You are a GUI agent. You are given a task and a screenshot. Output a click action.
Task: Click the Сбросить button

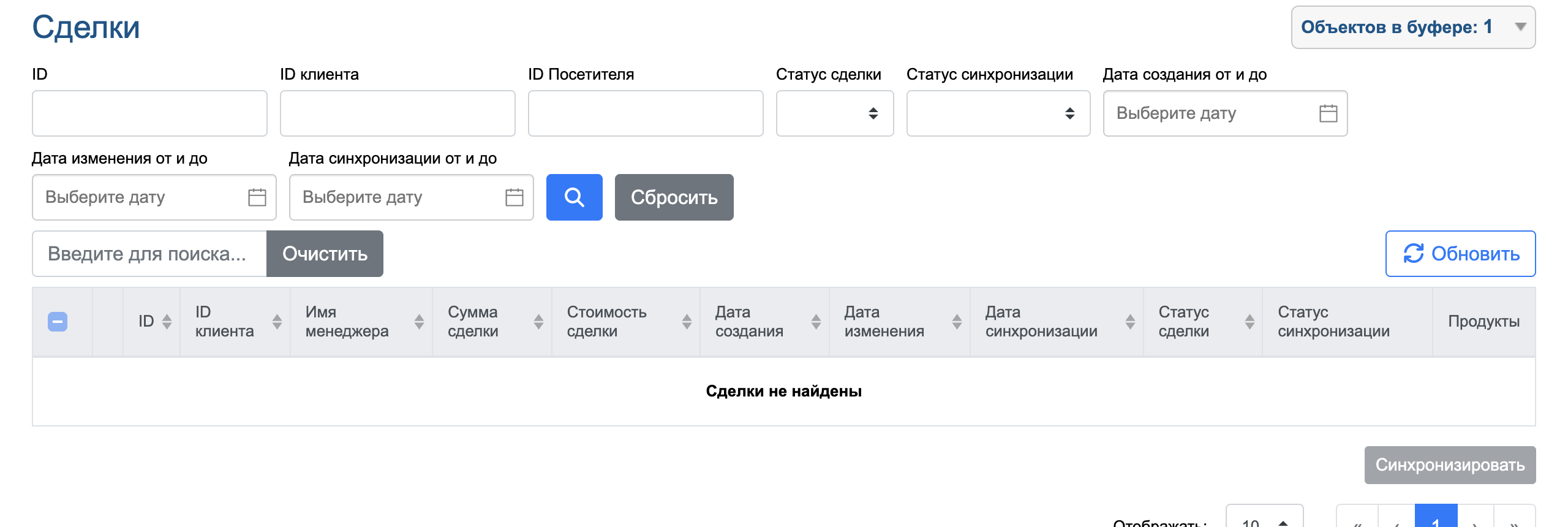click(674, 197)
